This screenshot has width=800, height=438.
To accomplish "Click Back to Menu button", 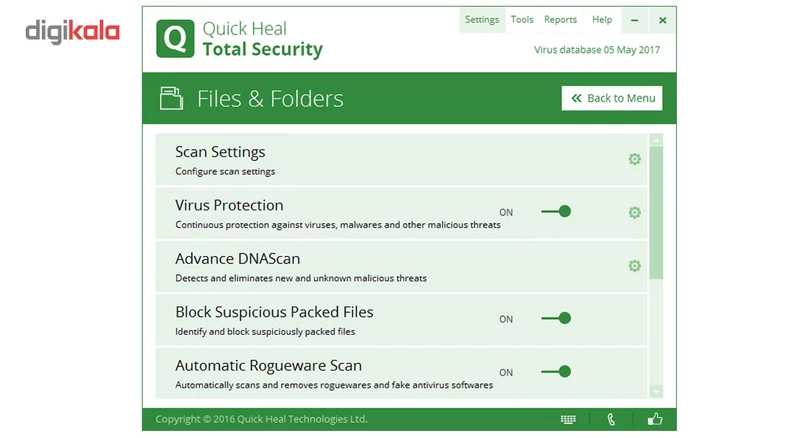I will tap(612, 98).
